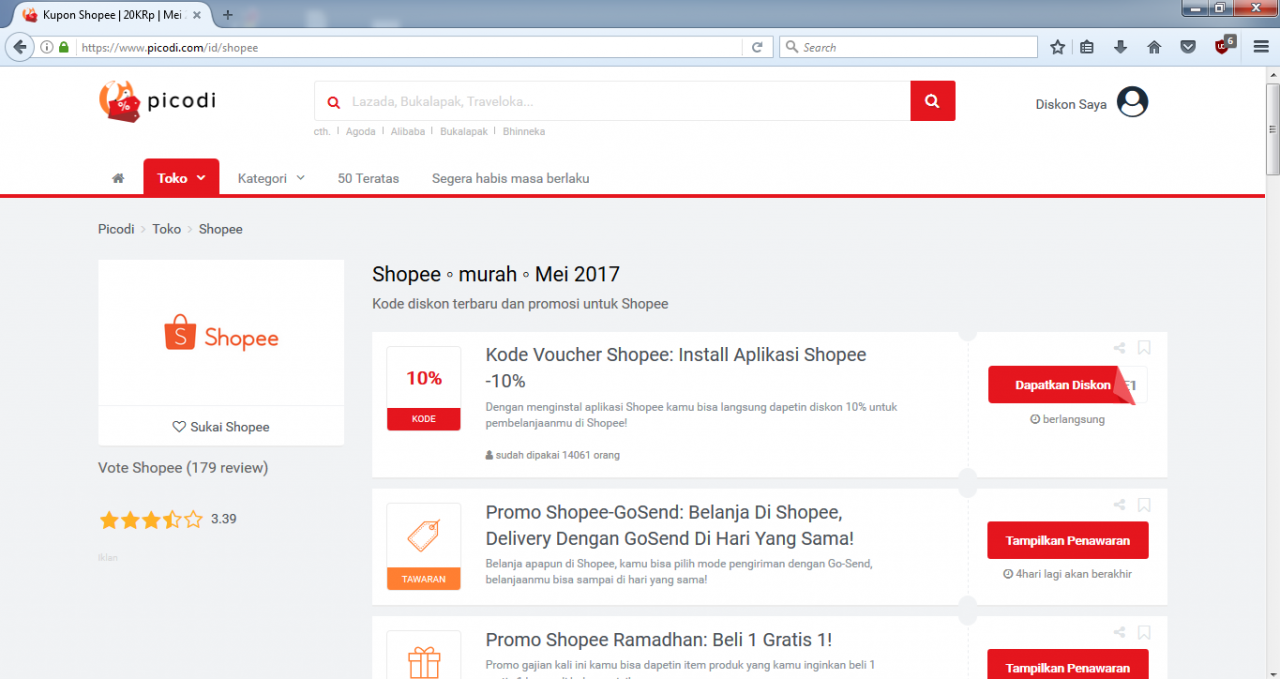
Task: Click the uBlock extension icon
Action: (1223, 46)
